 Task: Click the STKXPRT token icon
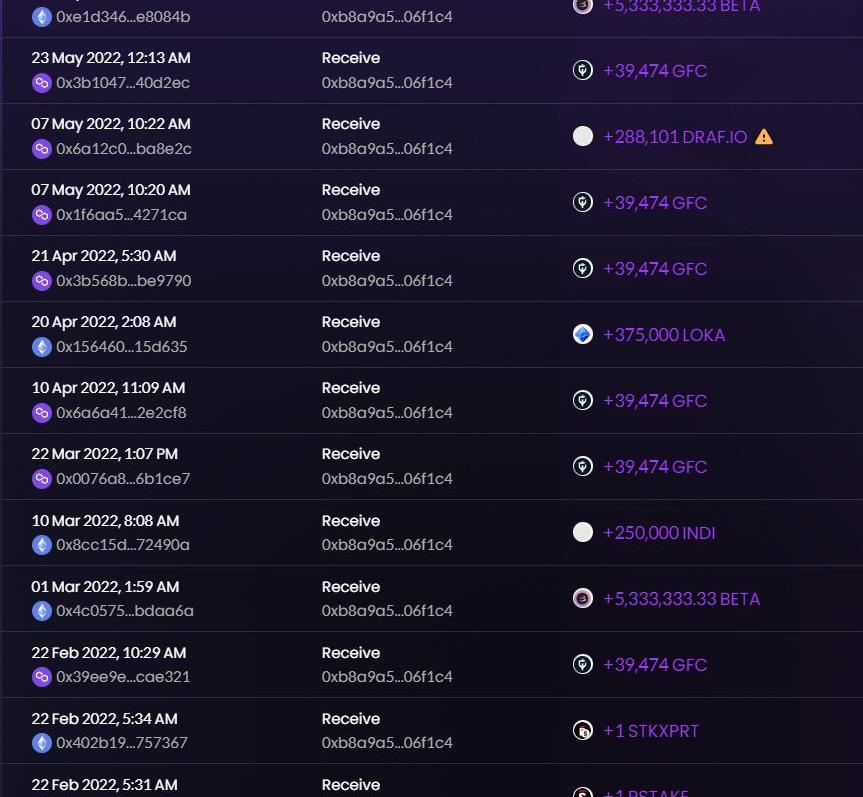tap(583, 731)
